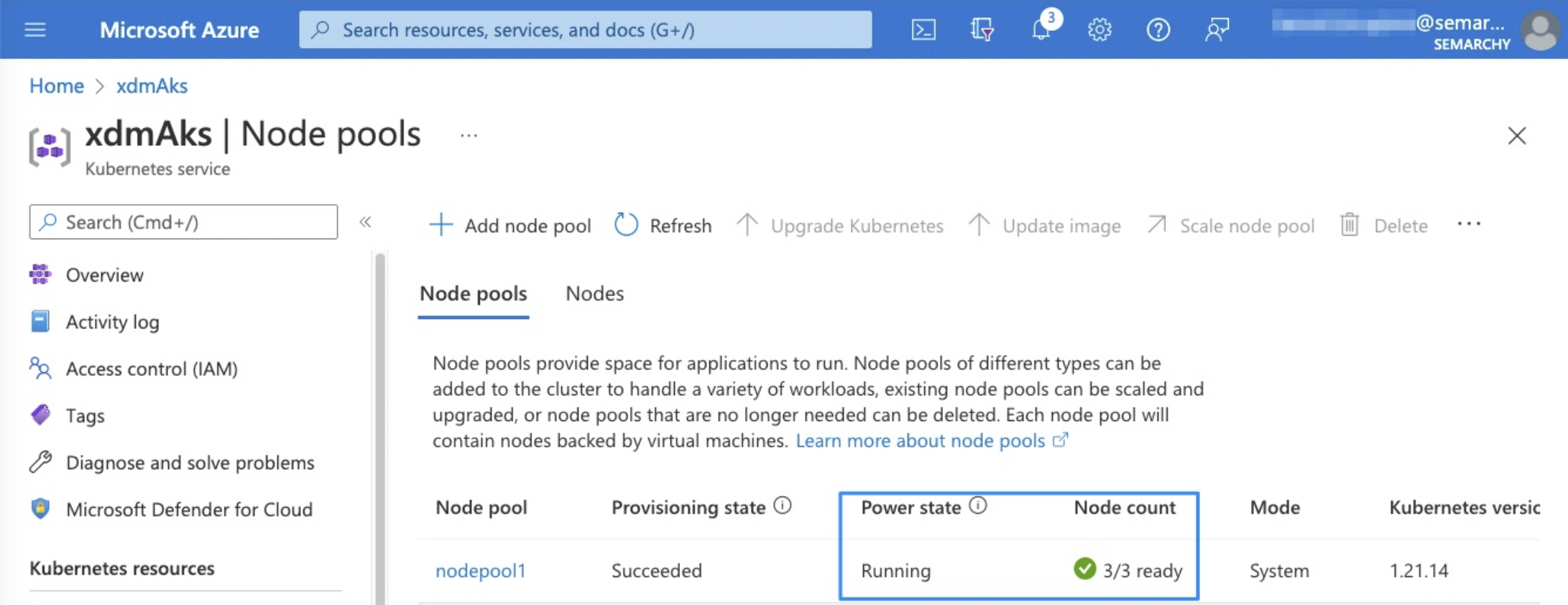This screenshot has width=1568, height=605.
Task: Click the Power state info icon
Action: coord(978,506)
